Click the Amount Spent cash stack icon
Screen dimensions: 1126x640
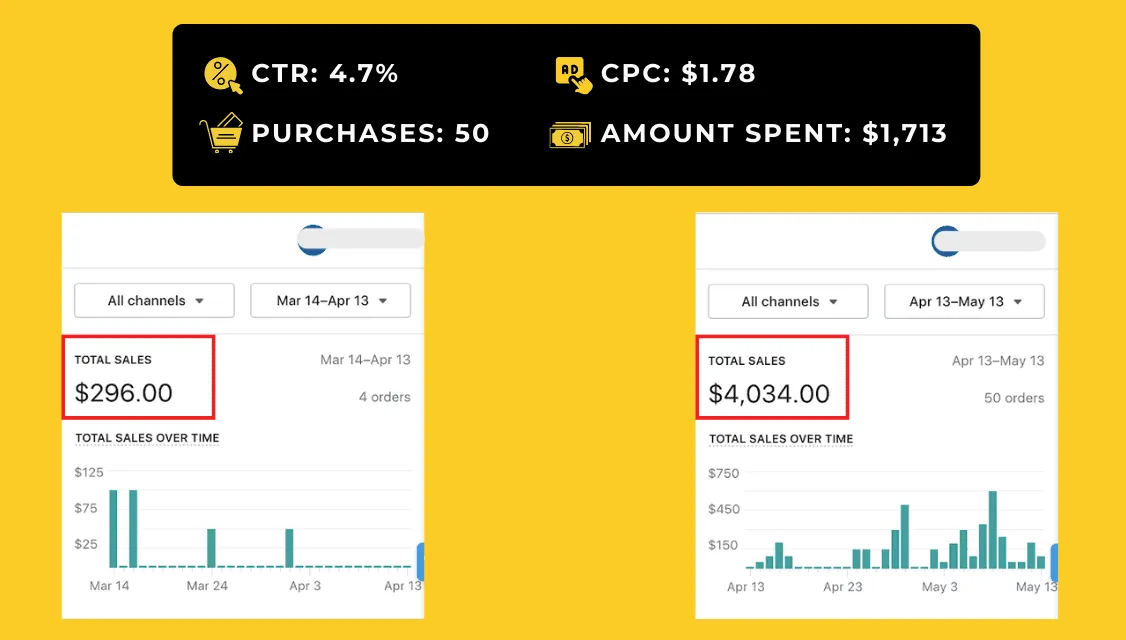tap(570, 135)
